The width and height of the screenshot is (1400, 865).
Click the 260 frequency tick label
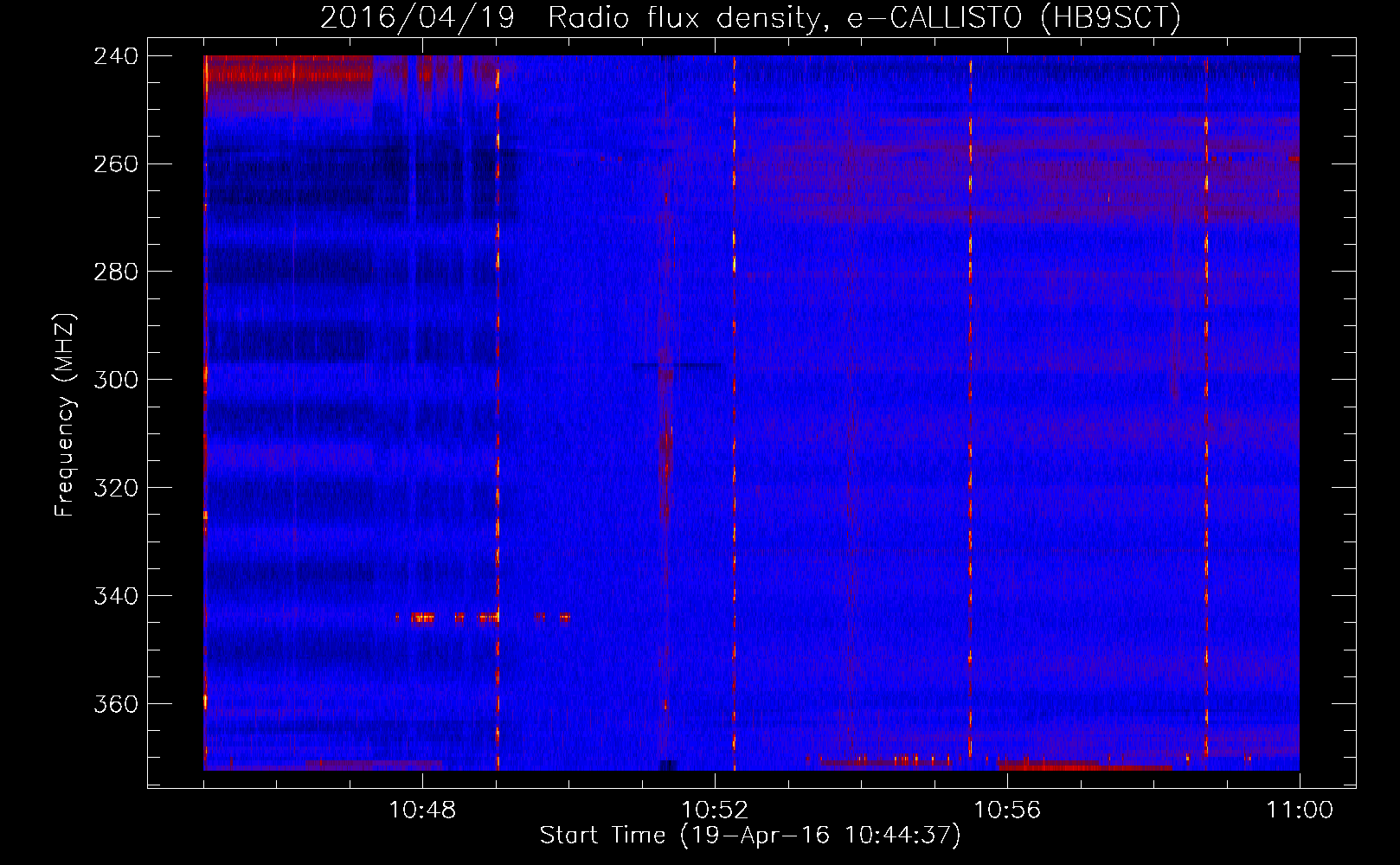coord(116,164)
